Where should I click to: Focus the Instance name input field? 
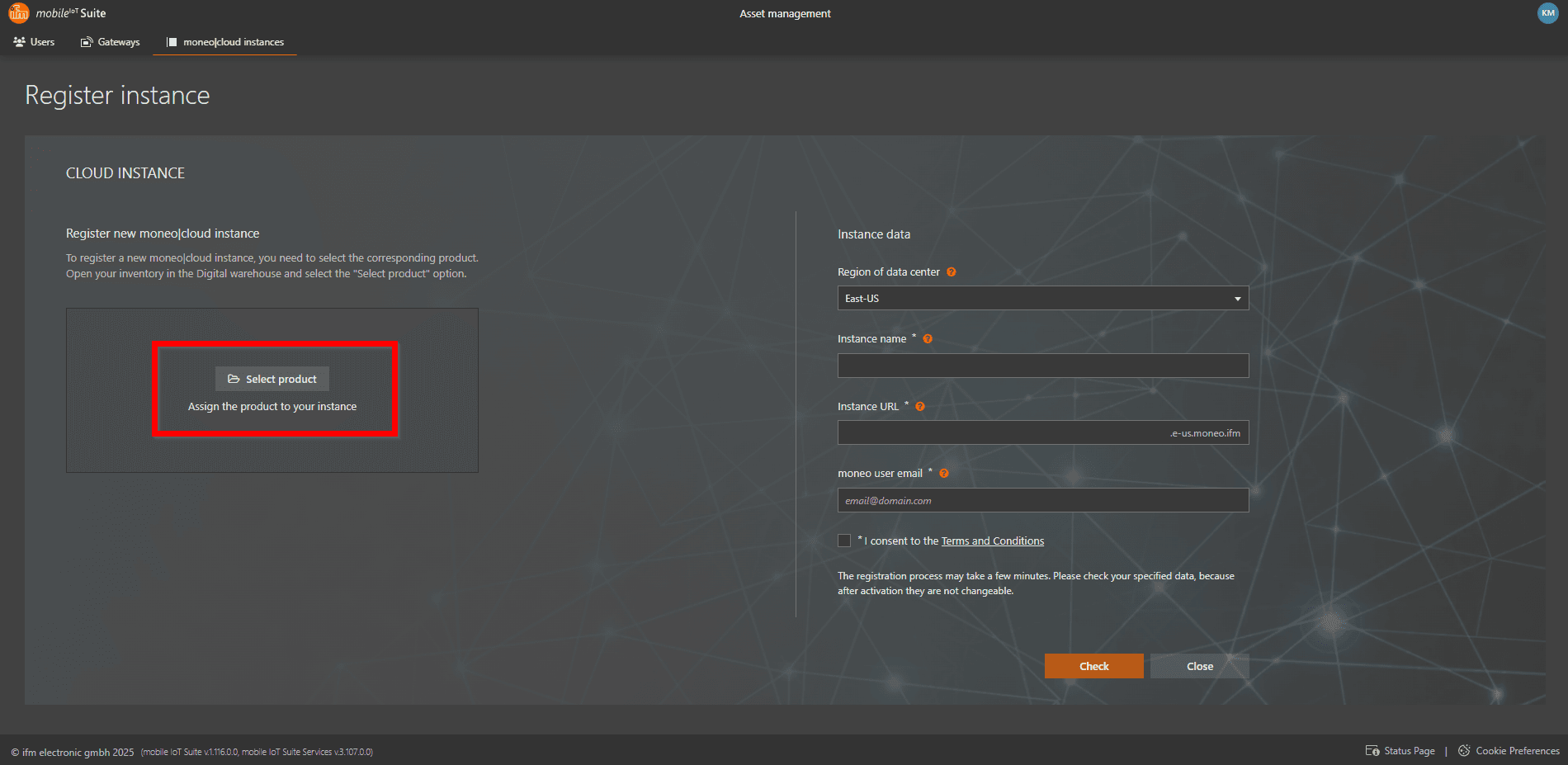[1043, 366]
